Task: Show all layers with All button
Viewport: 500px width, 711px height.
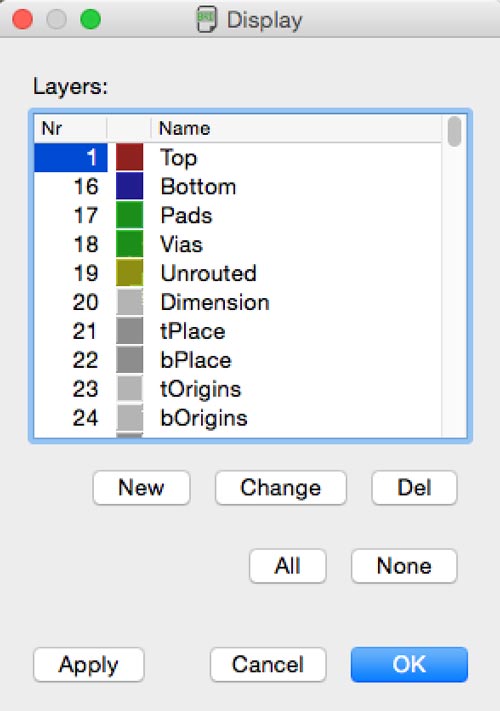Action: (287, 566)
